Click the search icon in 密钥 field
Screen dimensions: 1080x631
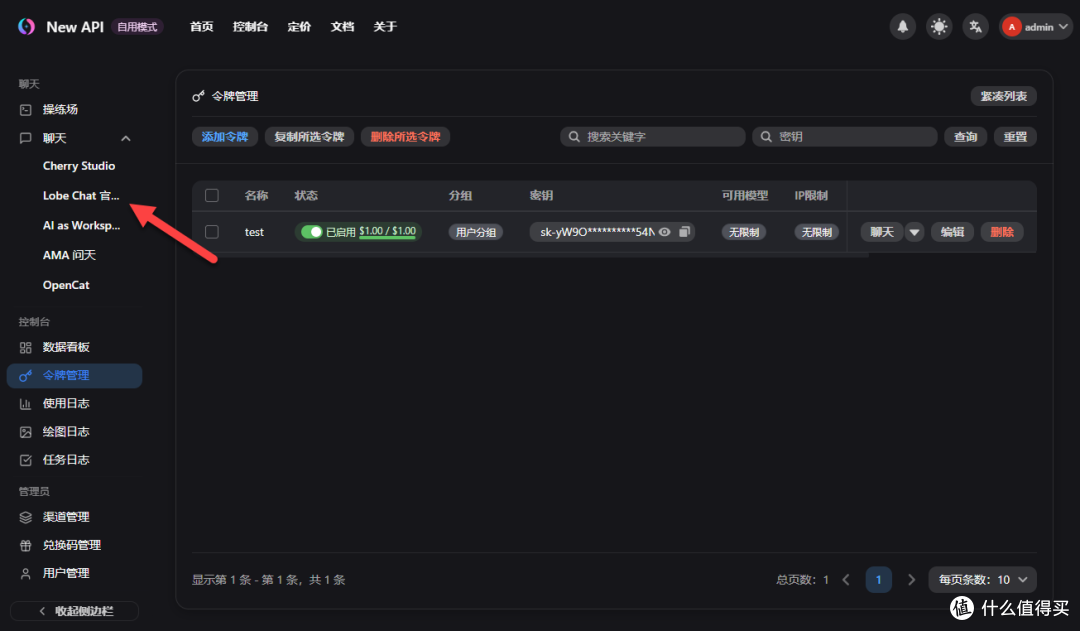click(766, 137)
